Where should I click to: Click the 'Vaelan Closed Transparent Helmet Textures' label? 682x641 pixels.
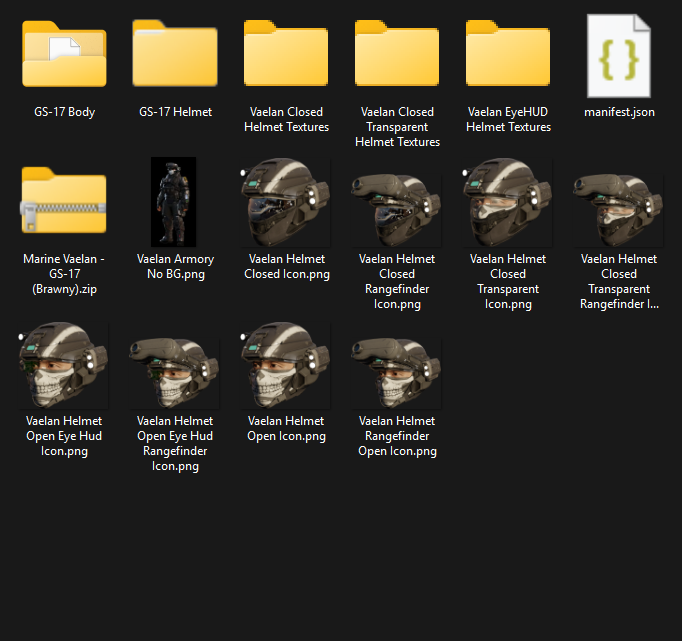click(x=397, y=127)
